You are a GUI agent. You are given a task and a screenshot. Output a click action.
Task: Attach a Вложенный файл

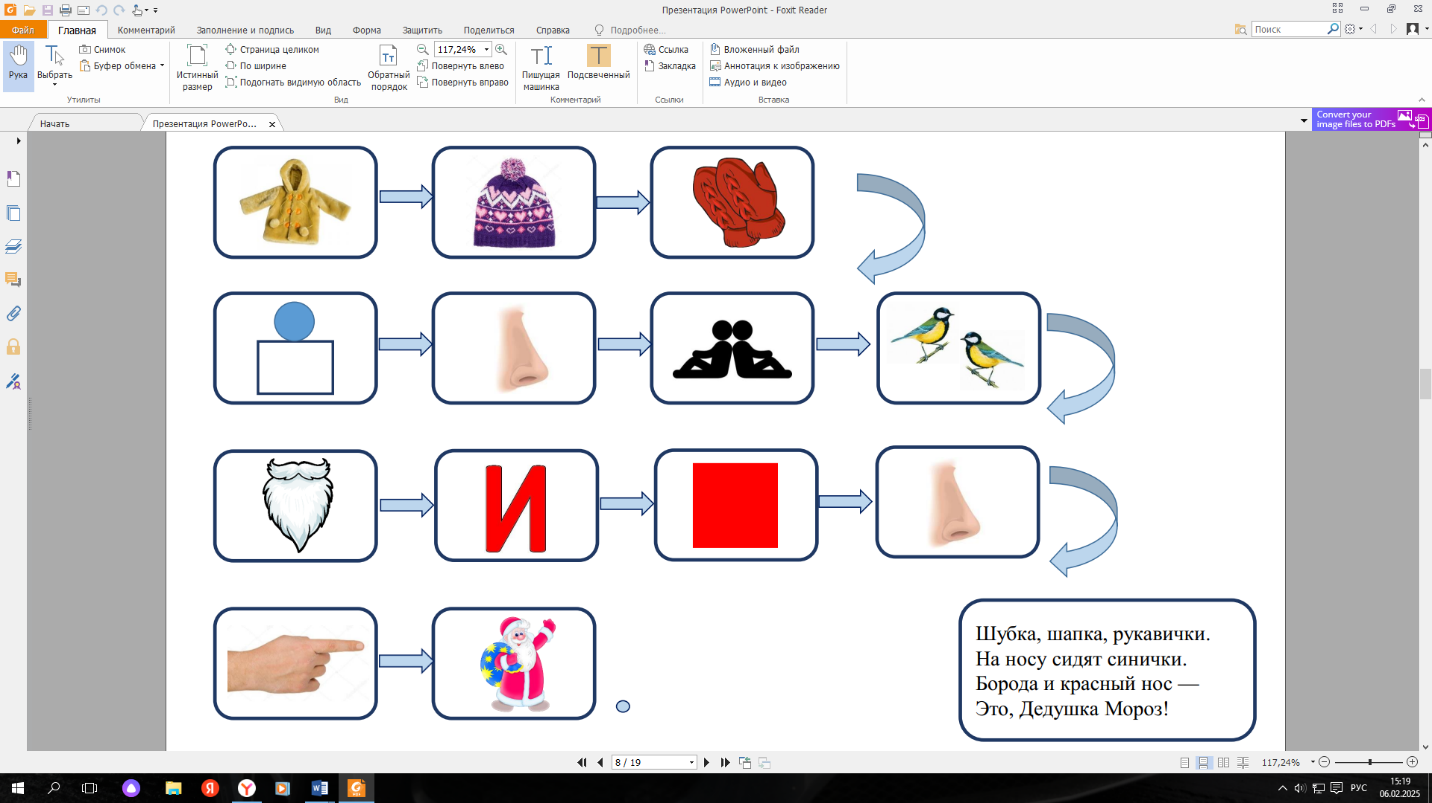(x=754, y=49)
